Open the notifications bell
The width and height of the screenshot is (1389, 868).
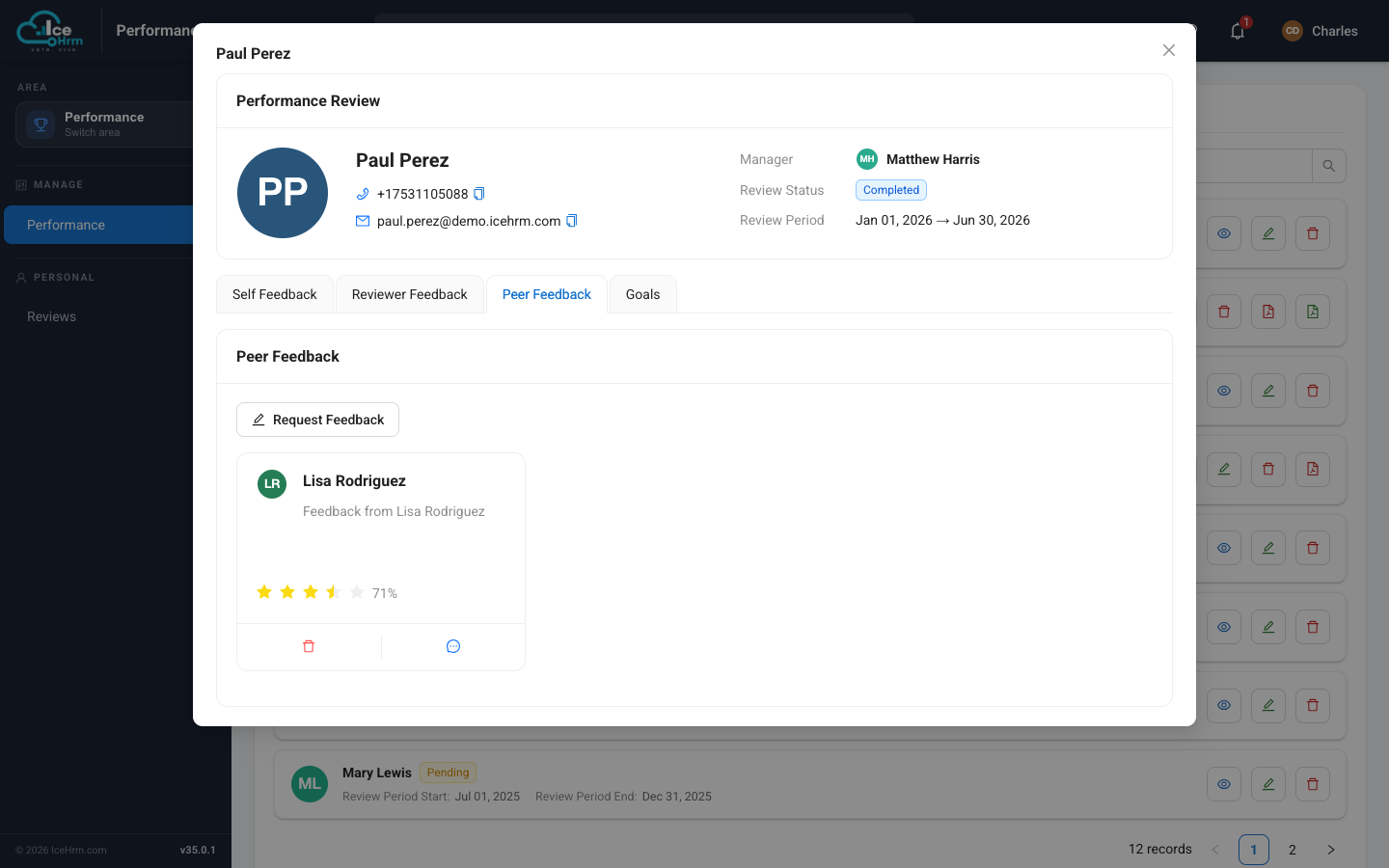click(x=1238, y=31)
